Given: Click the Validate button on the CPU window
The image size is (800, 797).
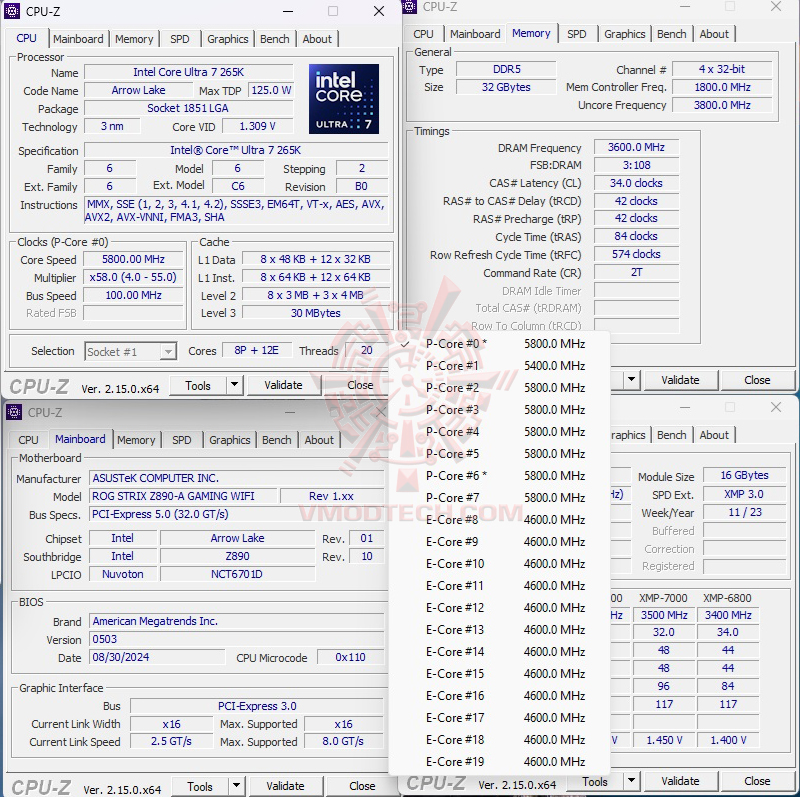Looking at the screenshot, I should (x=284, y=384).
